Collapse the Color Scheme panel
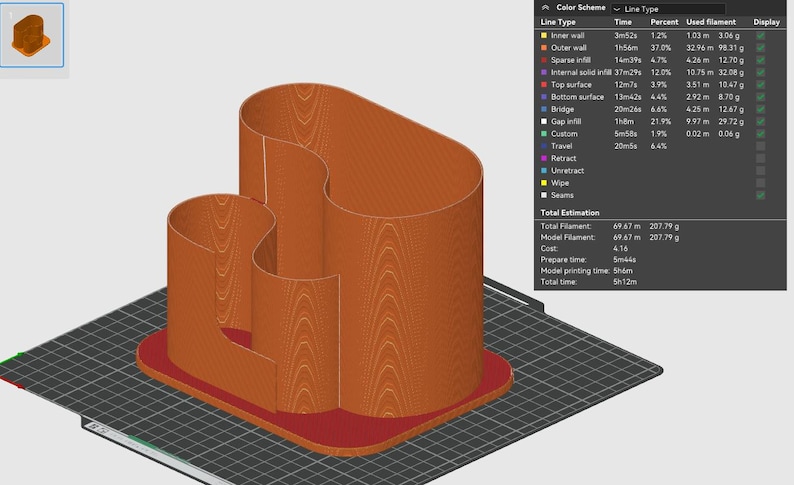Viewport: 794px width, 485px height. (545, 8)
